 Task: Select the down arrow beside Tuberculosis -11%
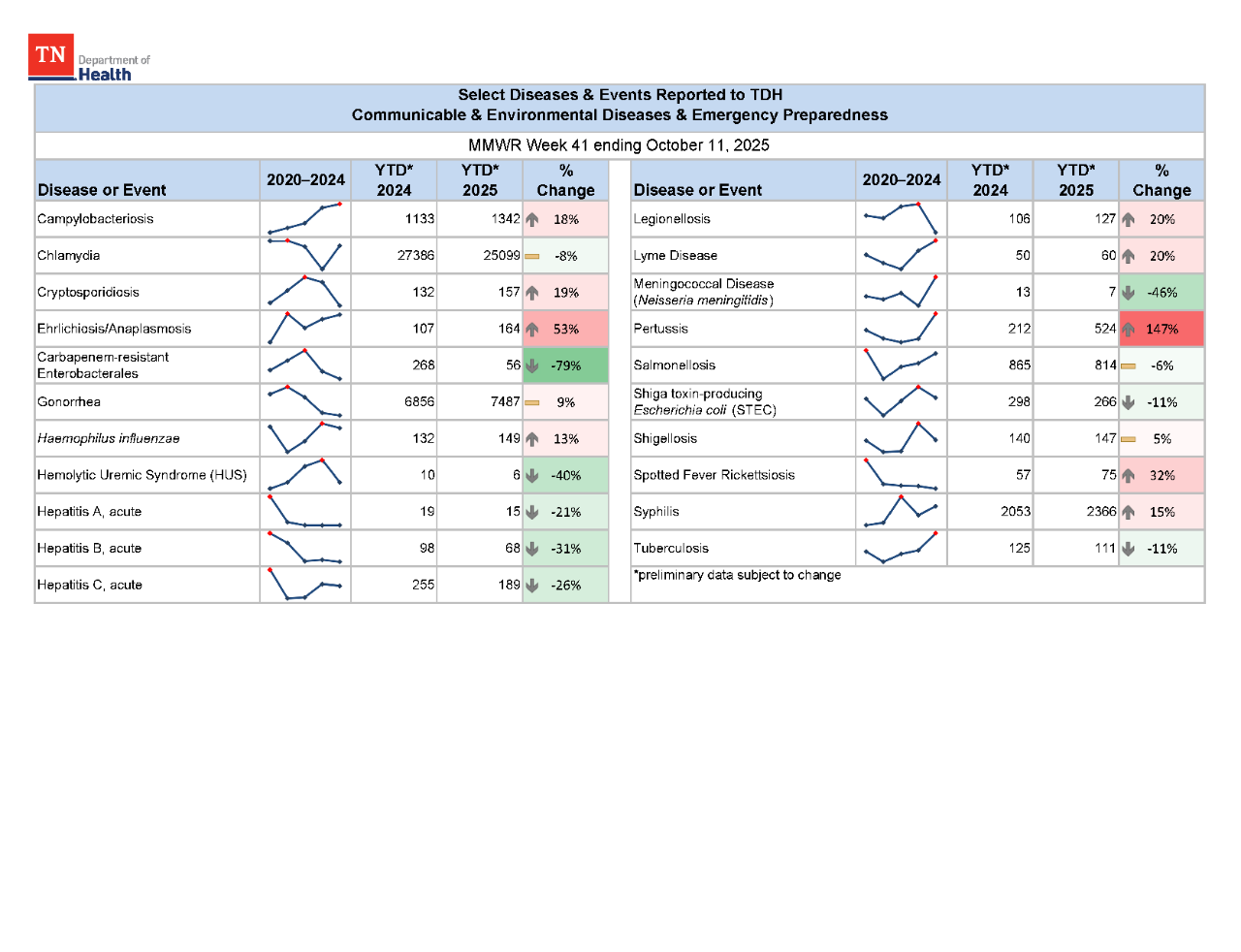pyautogui.click(x=1128, y=548)
